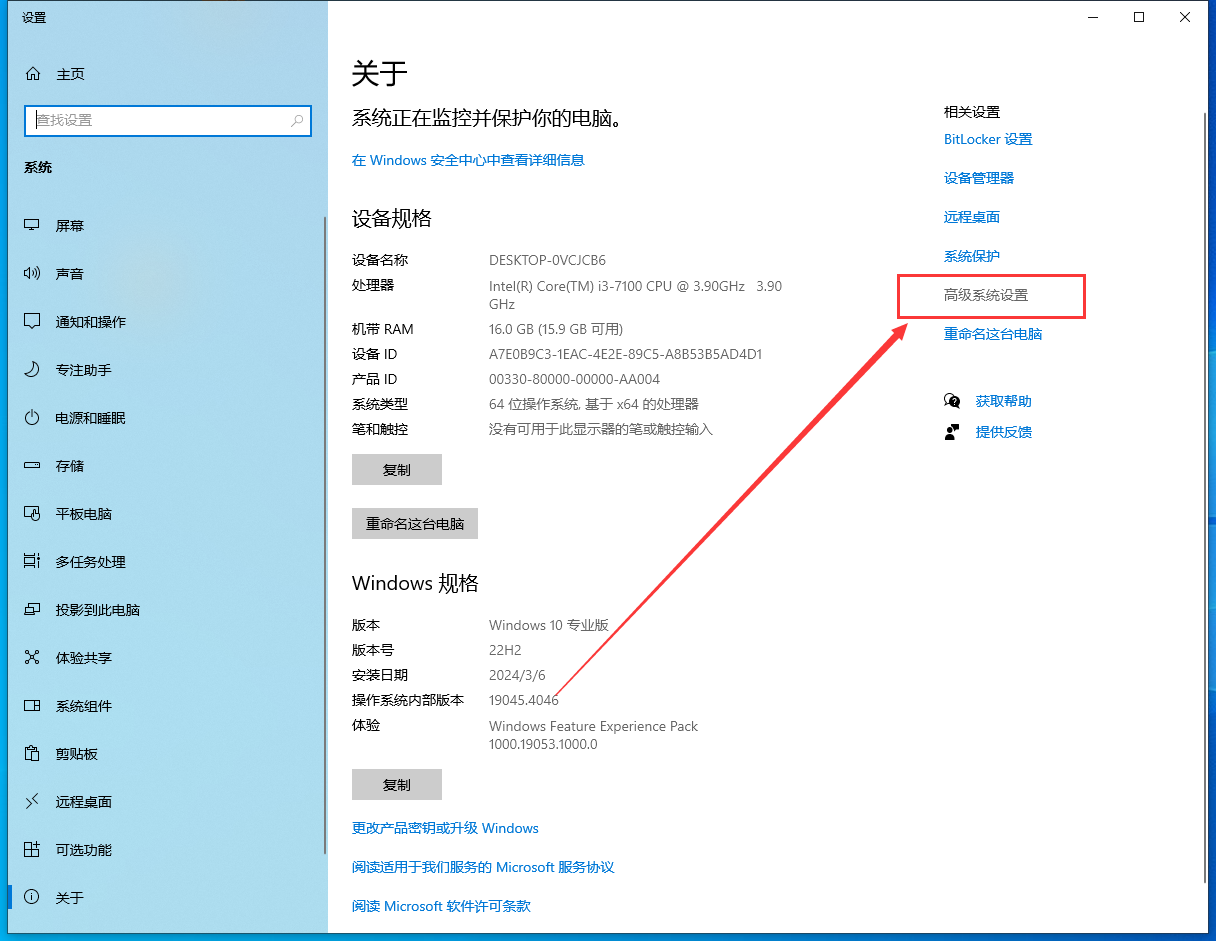Click the 多任务处理 multitasking icon
This screenshot has height=941, width=1216.
pos(32,562)
